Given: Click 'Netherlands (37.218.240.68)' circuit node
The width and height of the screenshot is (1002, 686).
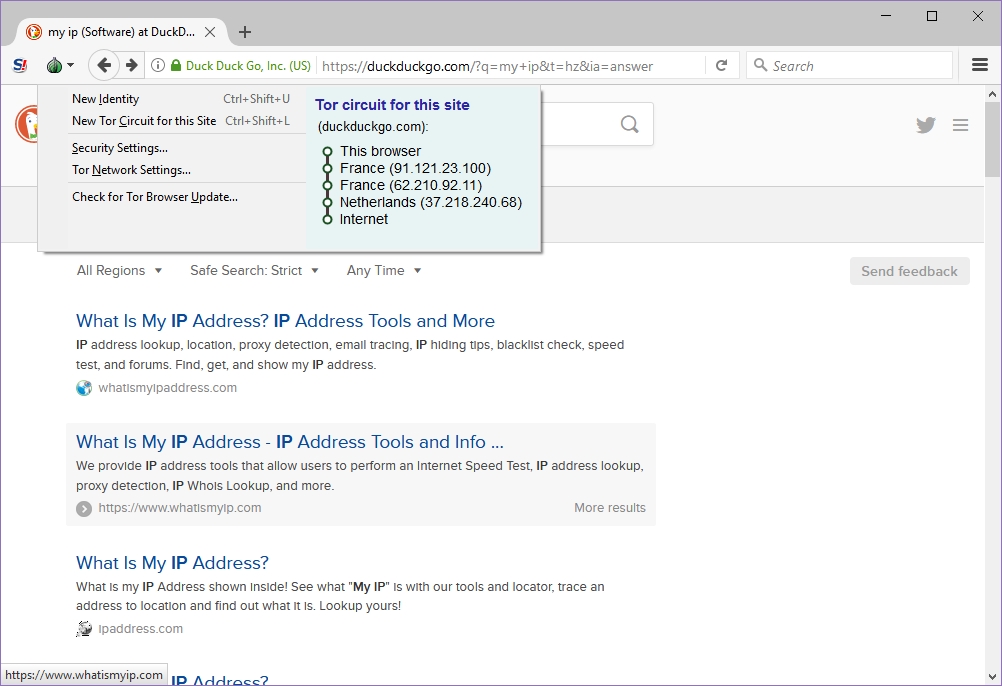Looking at the screenshot, I should tap(431, 202).
